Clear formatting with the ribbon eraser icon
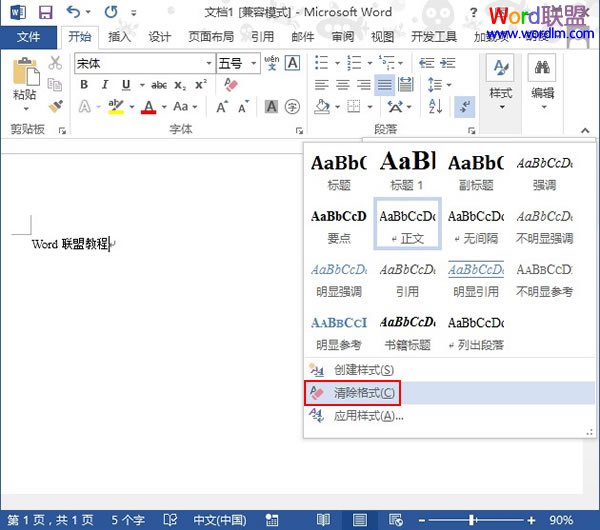Image resolution: width=600 pixels, height=530 pixels. coord(231,85)
